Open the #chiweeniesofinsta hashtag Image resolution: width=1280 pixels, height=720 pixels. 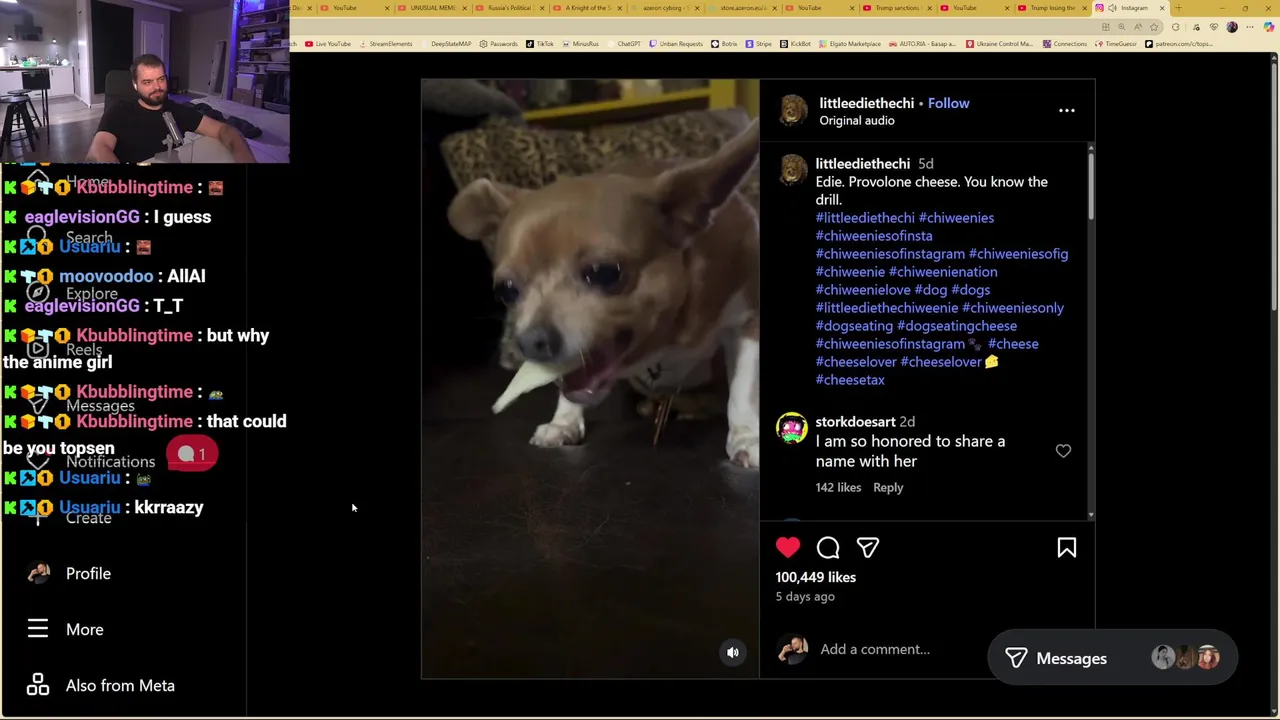coord(874,236)
